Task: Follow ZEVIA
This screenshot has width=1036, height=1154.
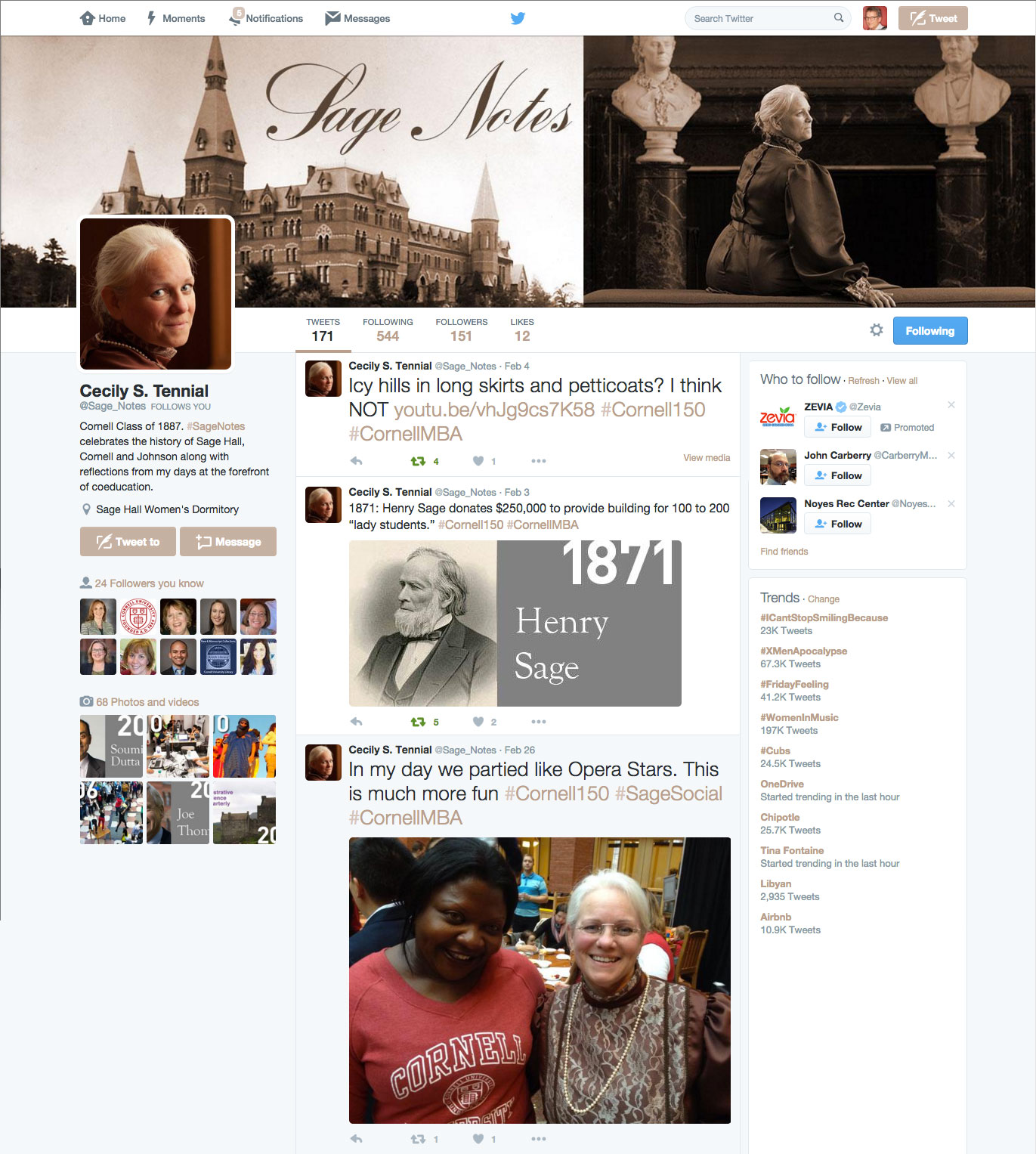Action: point(838,427)
